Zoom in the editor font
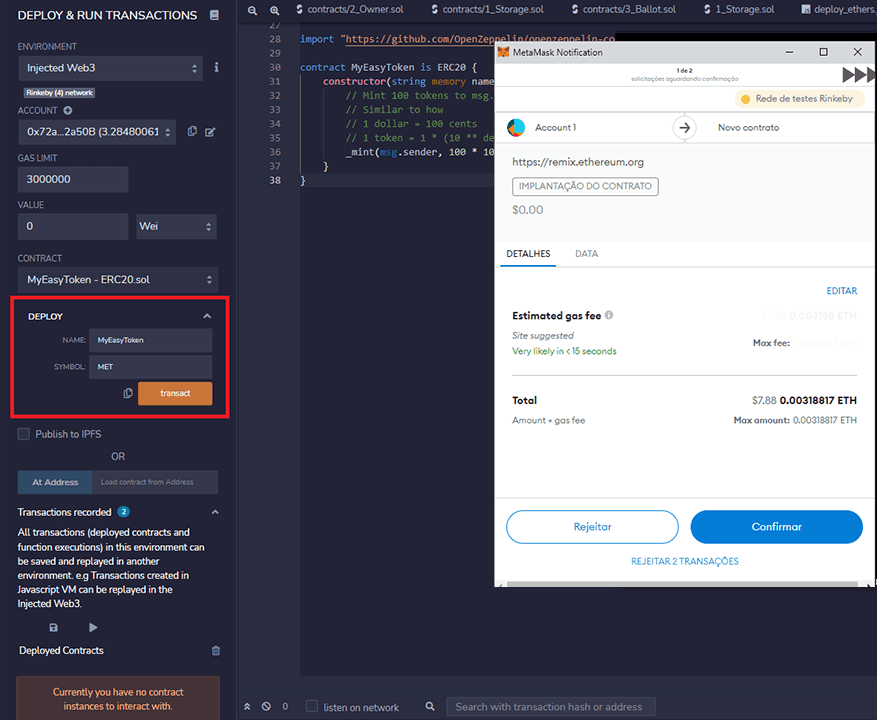 (274, 10)
